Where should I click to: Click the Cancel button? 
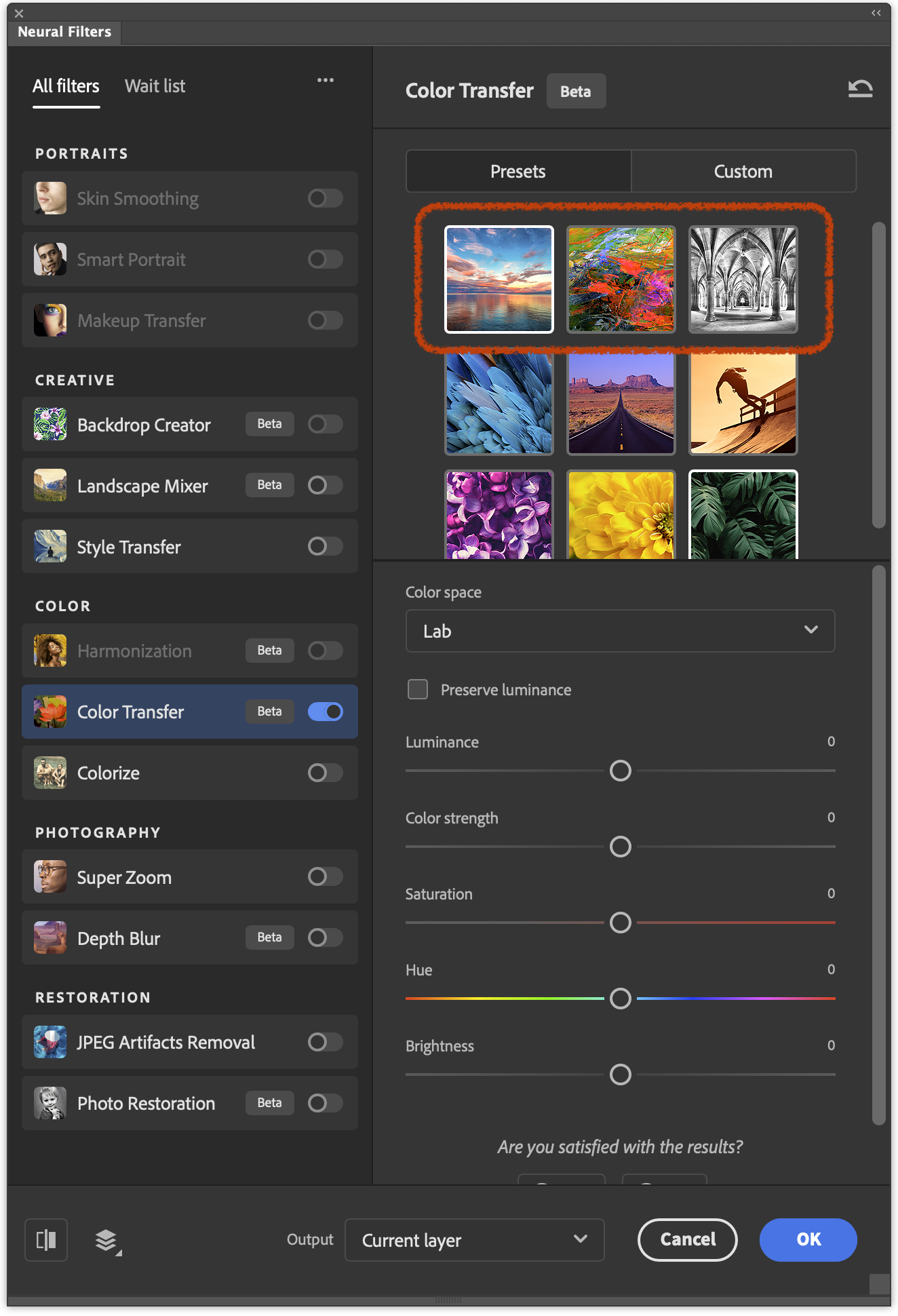click(x=688, y=1240)
